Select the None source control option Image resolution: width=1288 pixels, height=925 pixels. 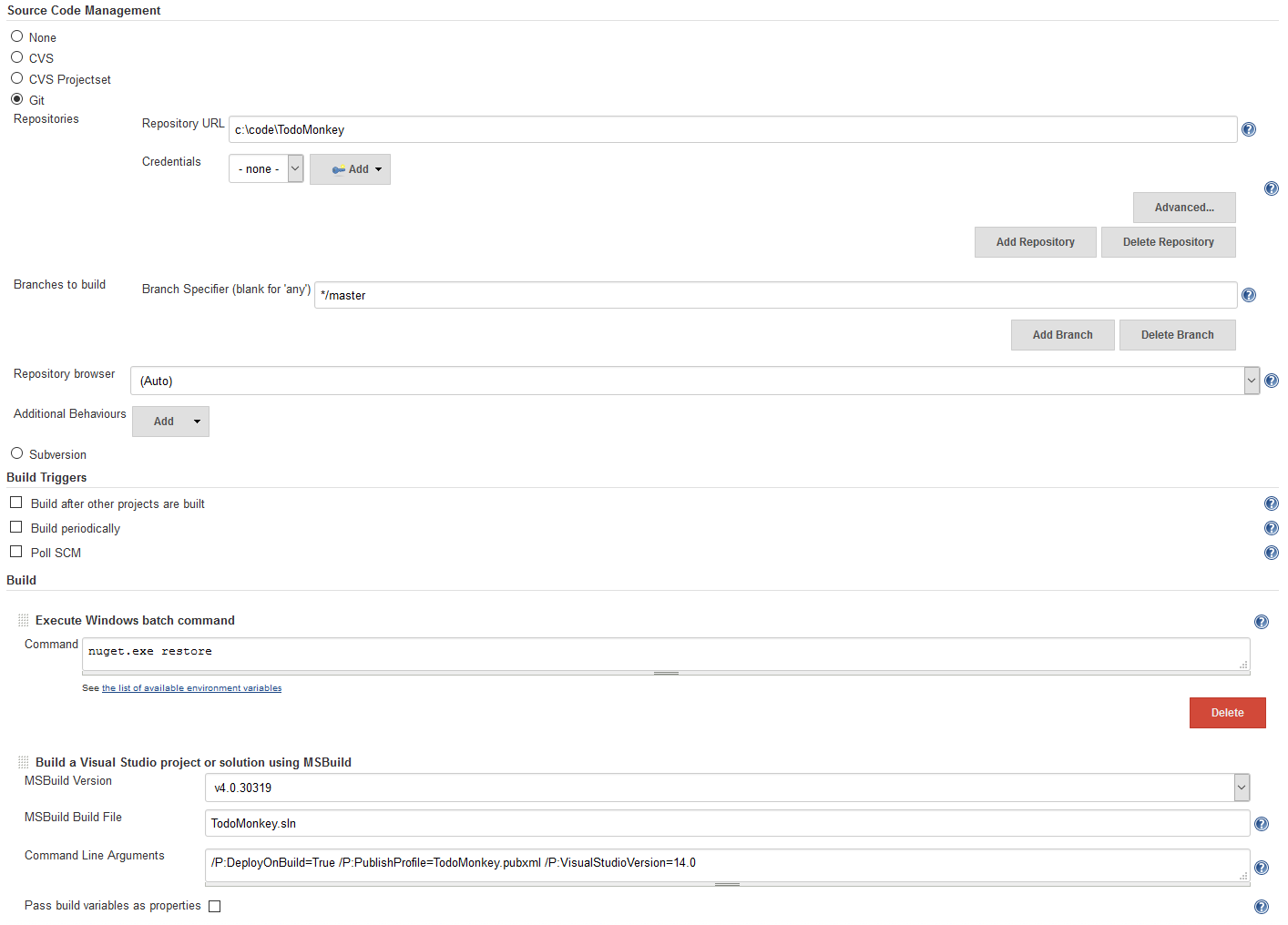[16, 36]
